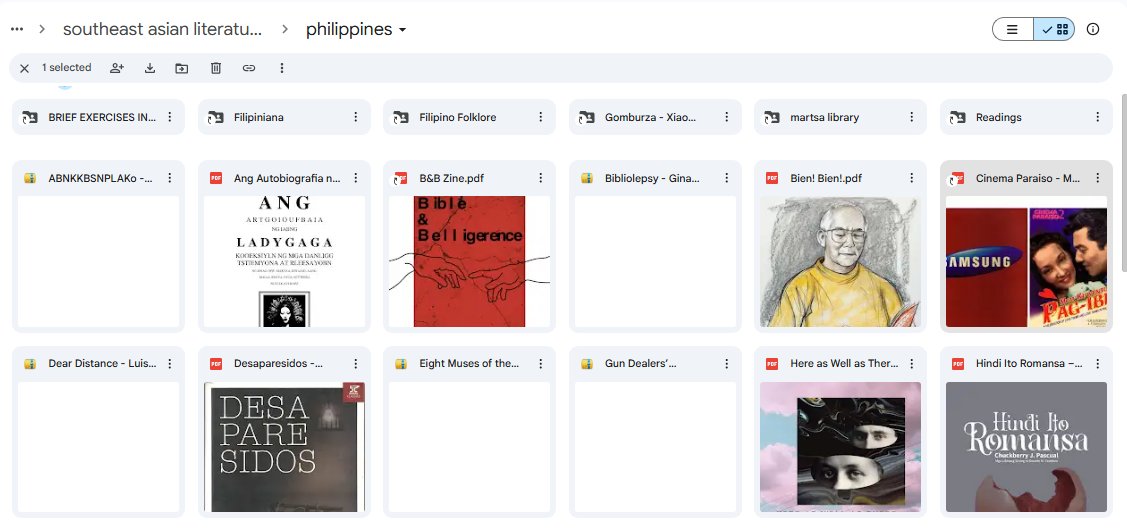Open more options for Cinema Paraiso file

1098,178
